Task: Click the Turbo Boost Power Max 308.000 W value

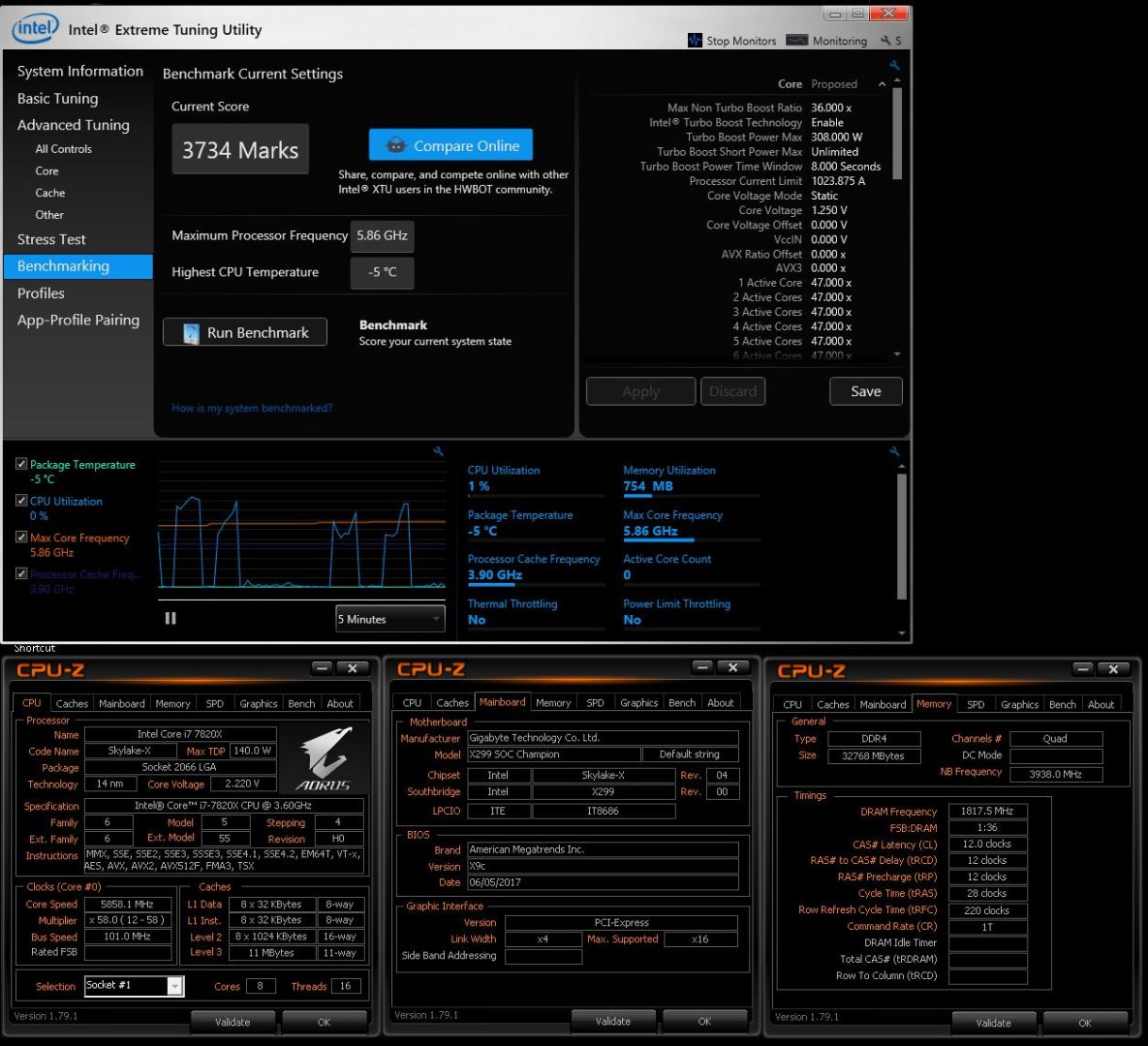Action: pos(836,137)
